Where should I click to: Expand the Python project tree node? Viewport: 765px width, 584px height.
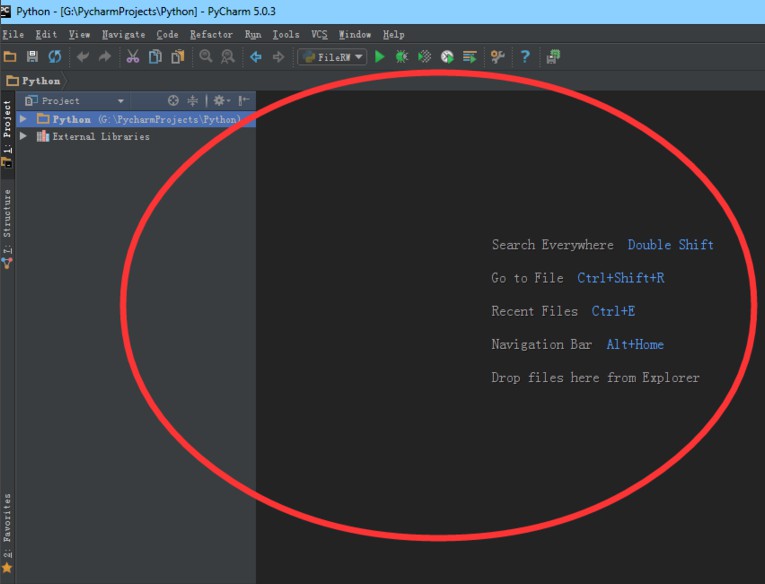24,119
